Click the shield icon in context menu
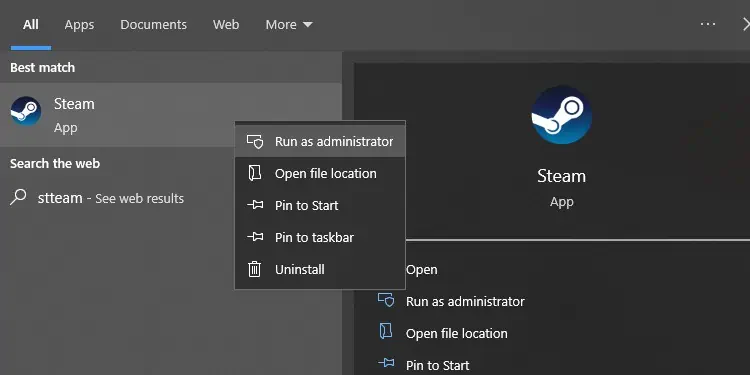The image size is (750, 375). [255, 141]
